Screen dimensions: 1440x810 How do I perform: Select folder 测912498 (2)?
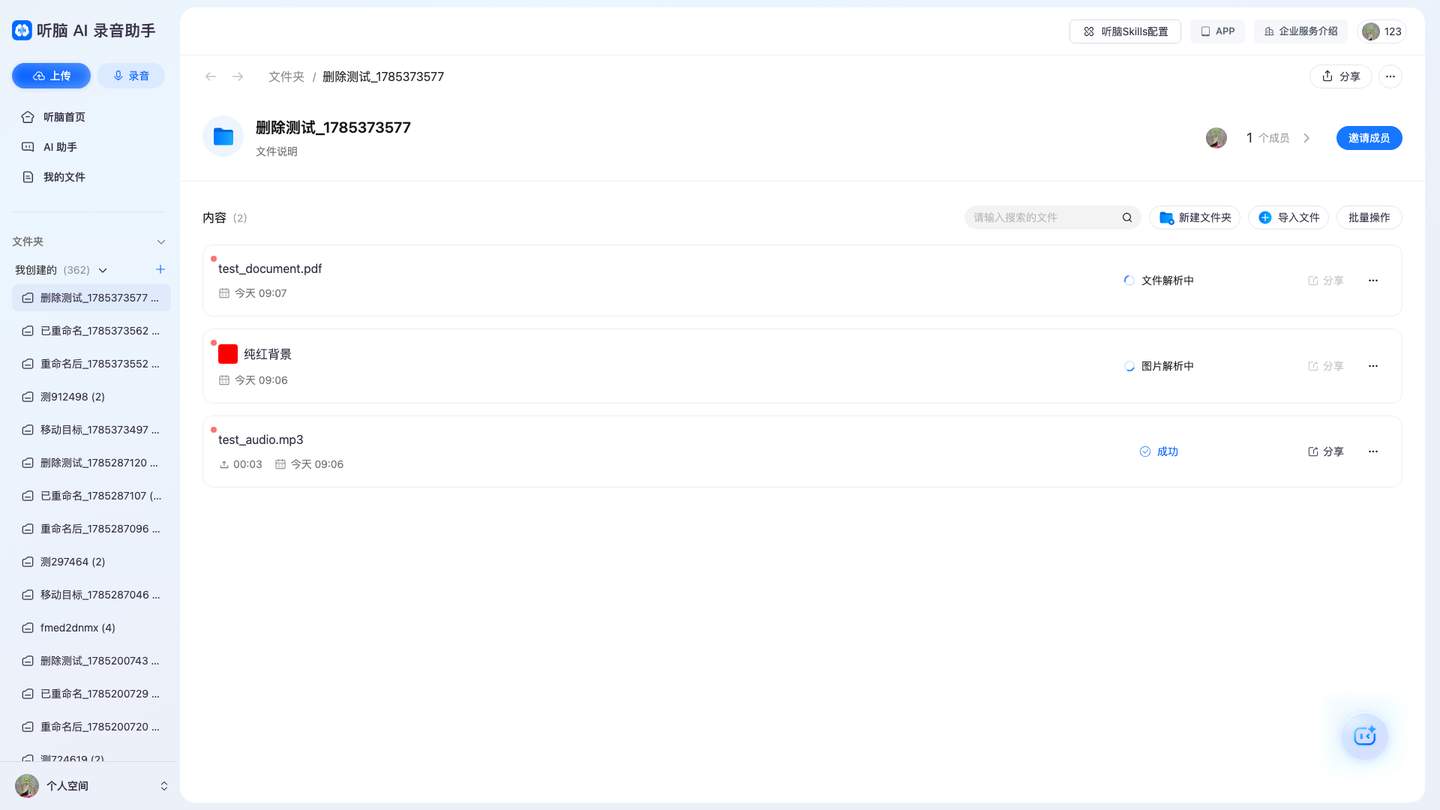click(x=91, y=397)
